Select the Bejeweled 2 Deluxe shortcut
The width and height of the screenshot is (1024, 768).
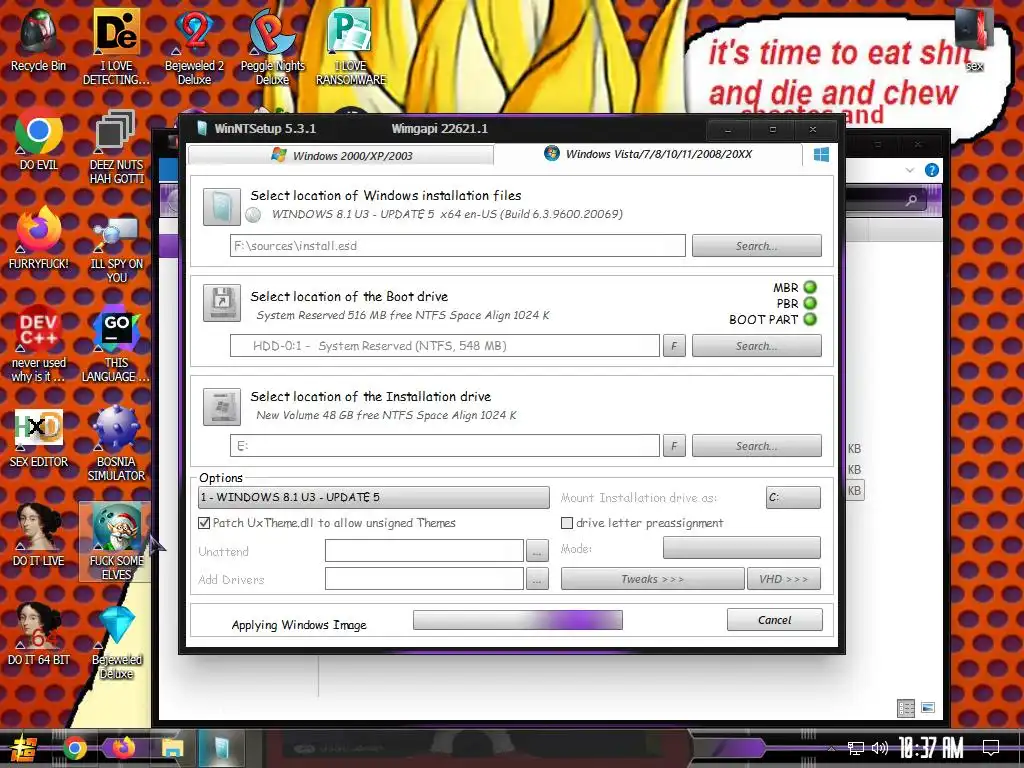coord(194,46)
